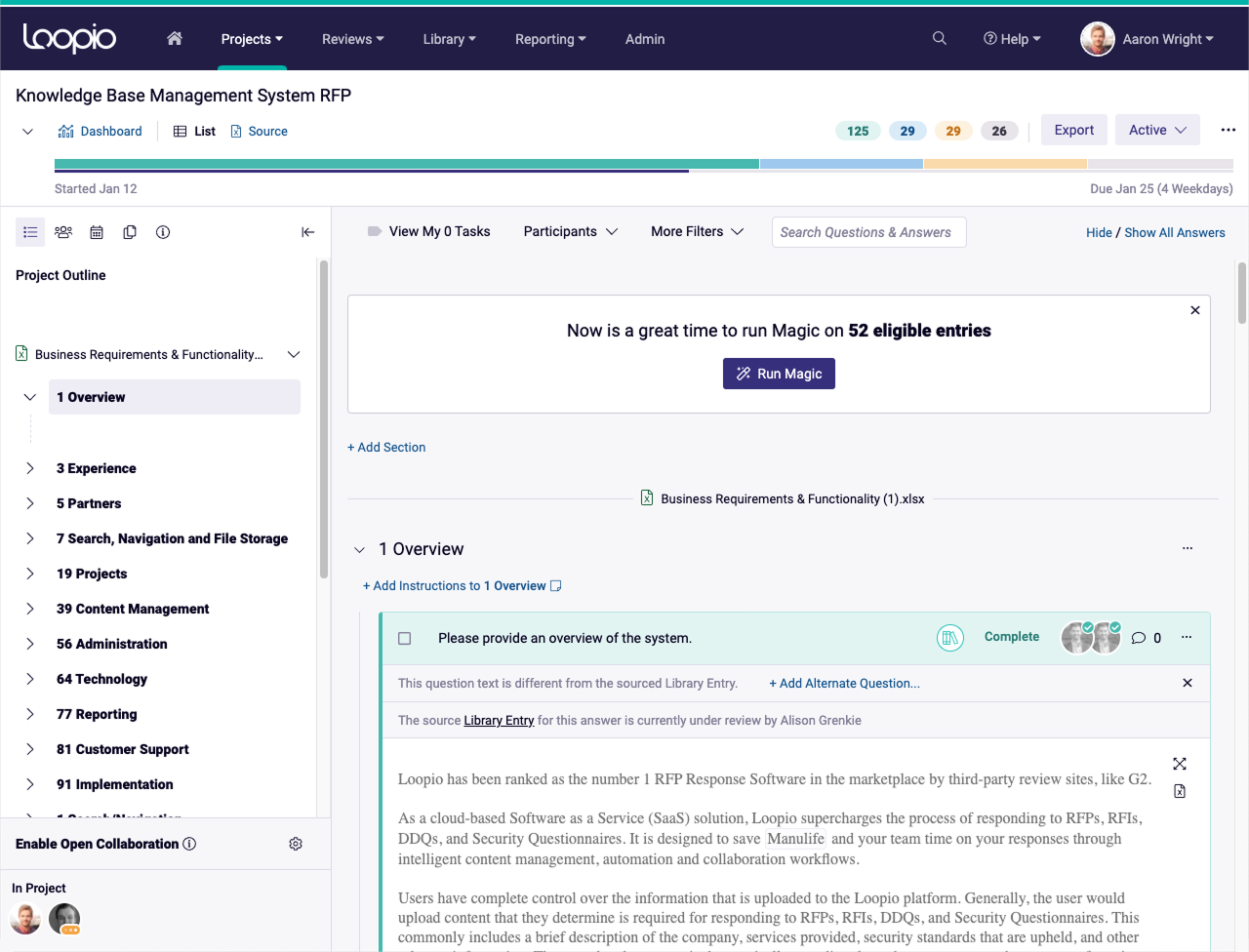
Task: Open the Reporting menu
Action: pos(551,39)
